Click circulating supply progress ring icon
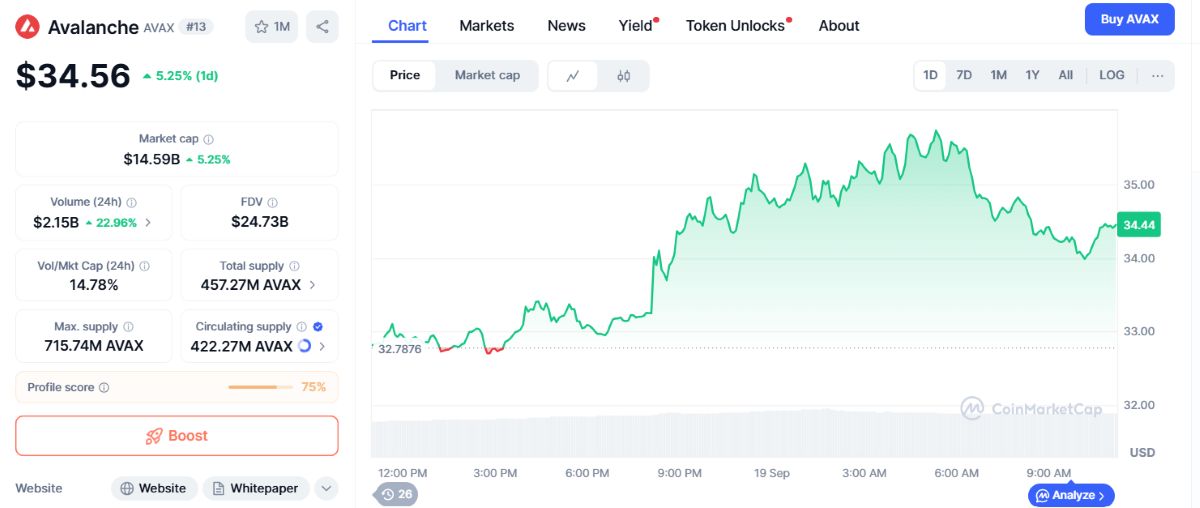Image resolution: width=1200 pixels, height=508 pixels. [305, 346]
